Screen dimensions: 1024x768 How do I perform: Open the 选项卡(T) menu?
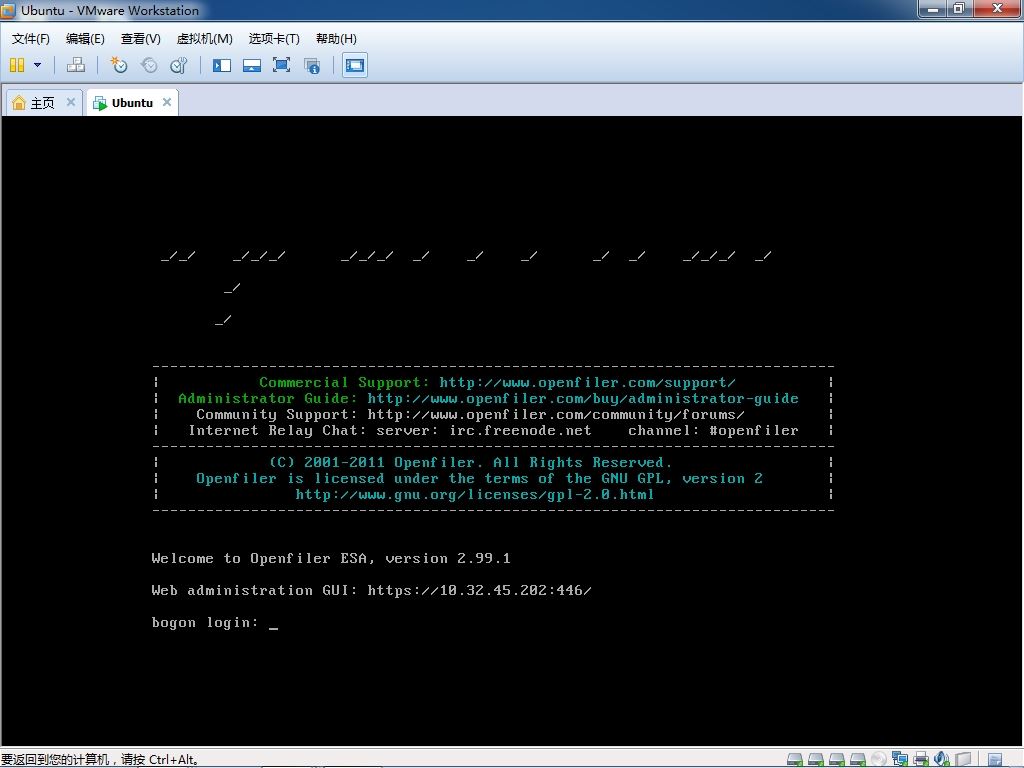coord(274,39)
